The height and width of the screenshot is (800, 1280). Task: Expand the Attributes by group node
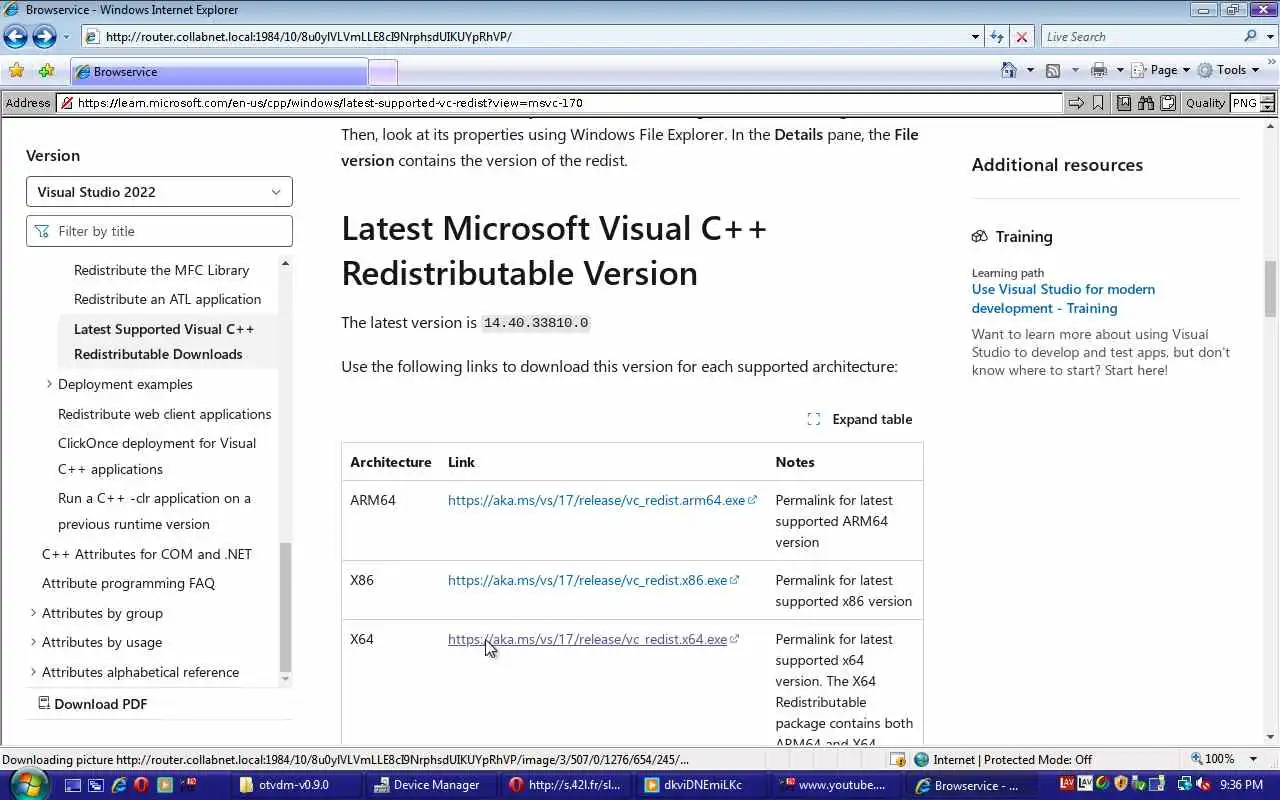33,613
